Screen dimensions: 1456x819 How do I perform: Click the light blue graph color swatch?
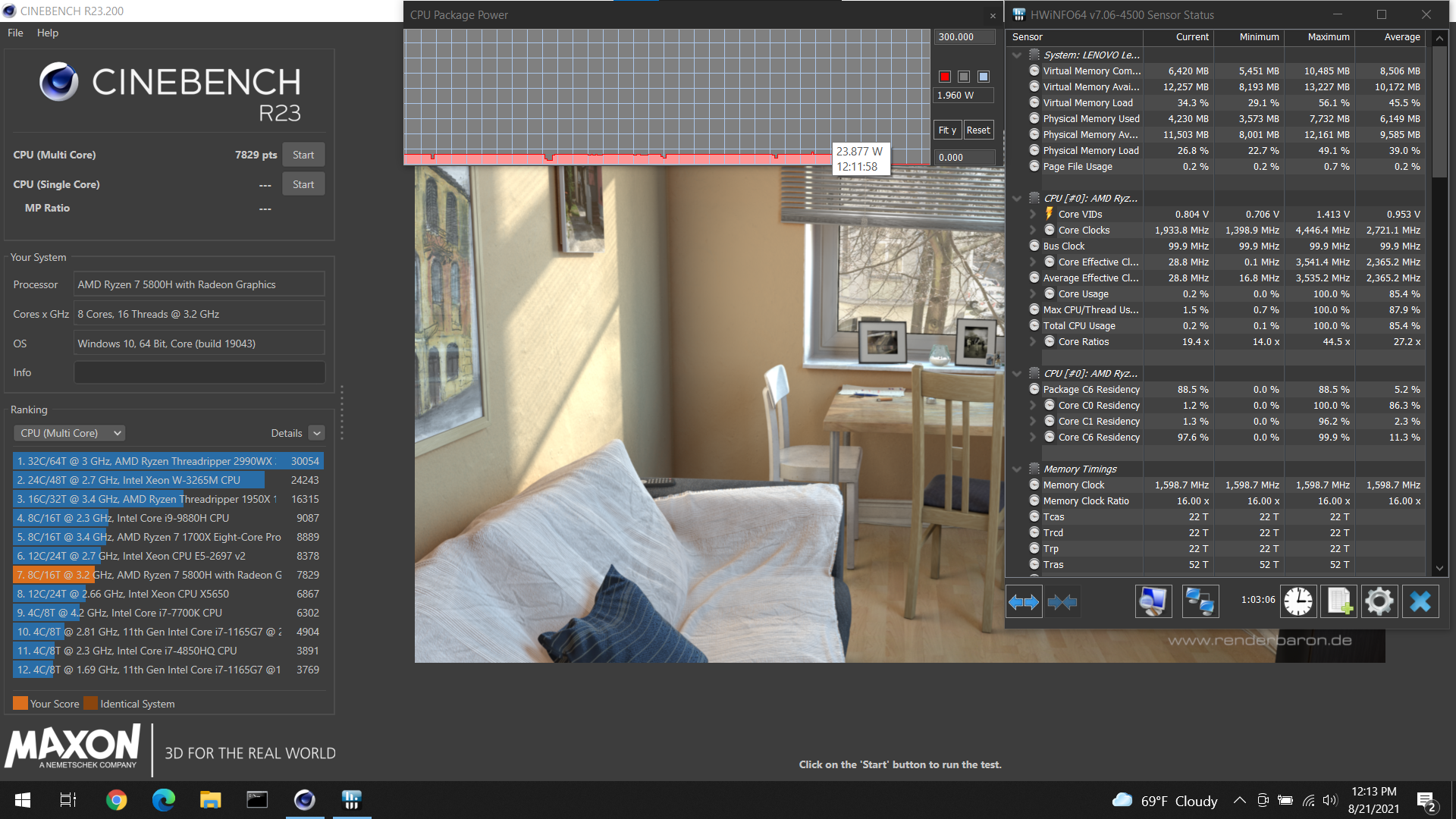coord(984,77)
